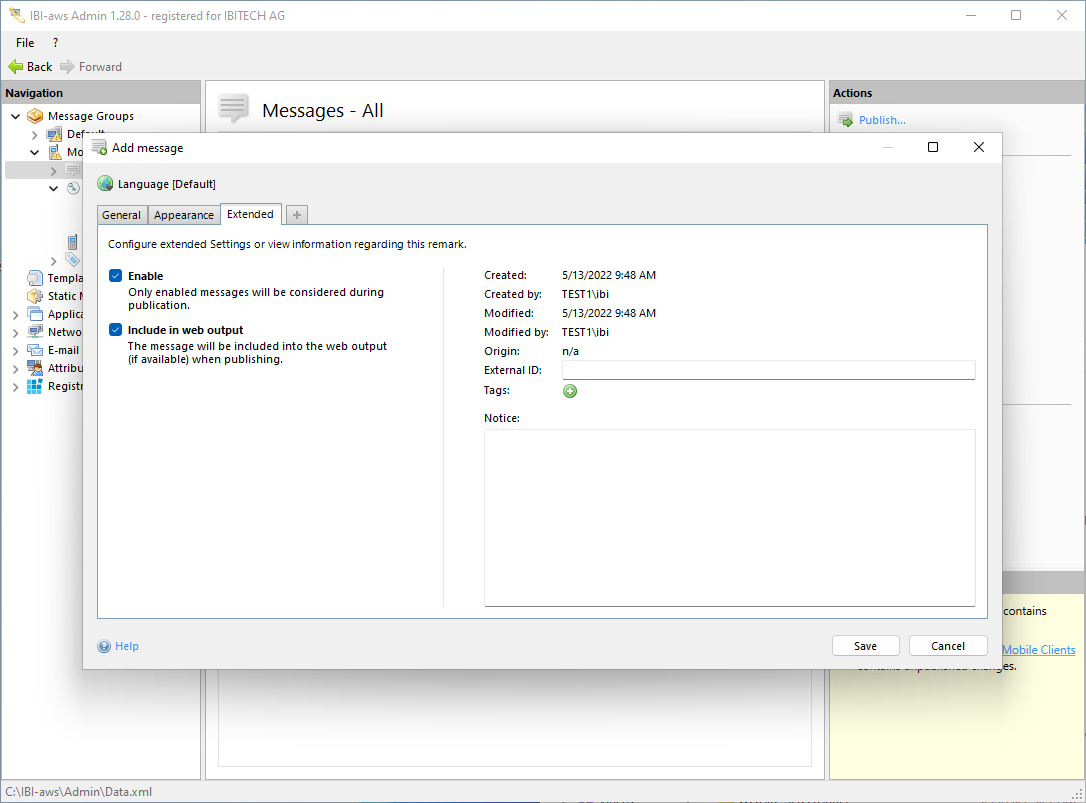Uncheck the Enable checkbox
1086x803 pixels.
point(116,276)
